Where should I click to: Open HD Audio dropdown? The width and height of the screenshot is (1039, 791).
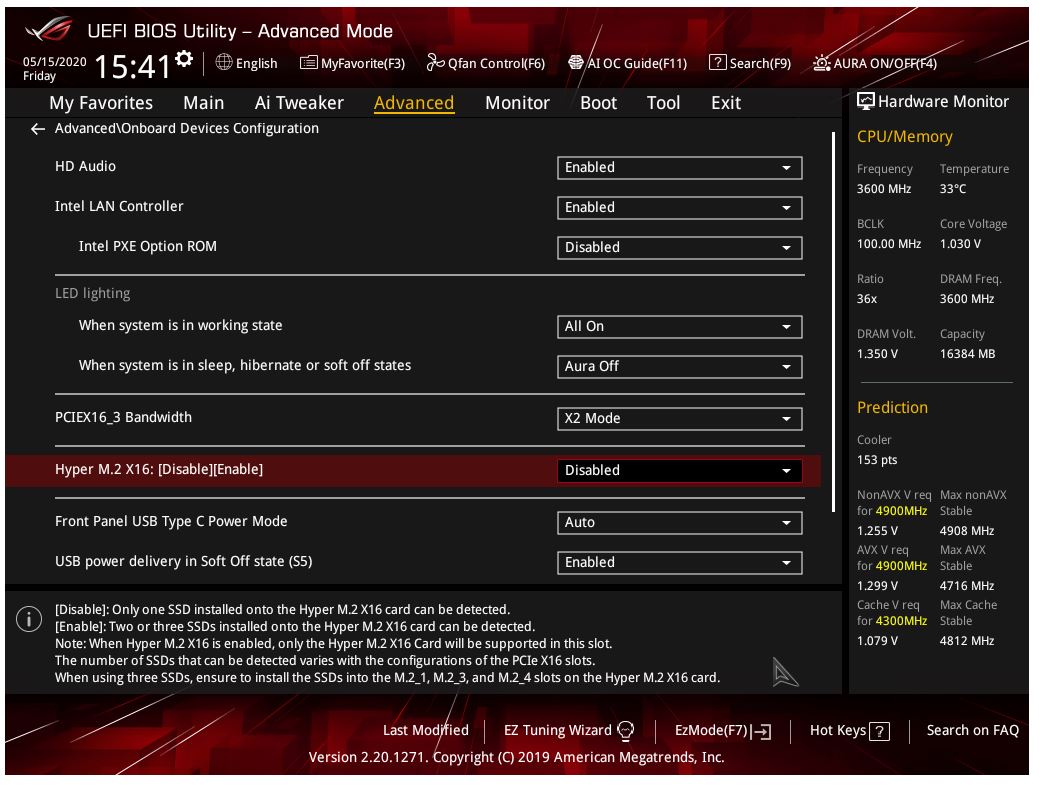click(x=679, y=168)
